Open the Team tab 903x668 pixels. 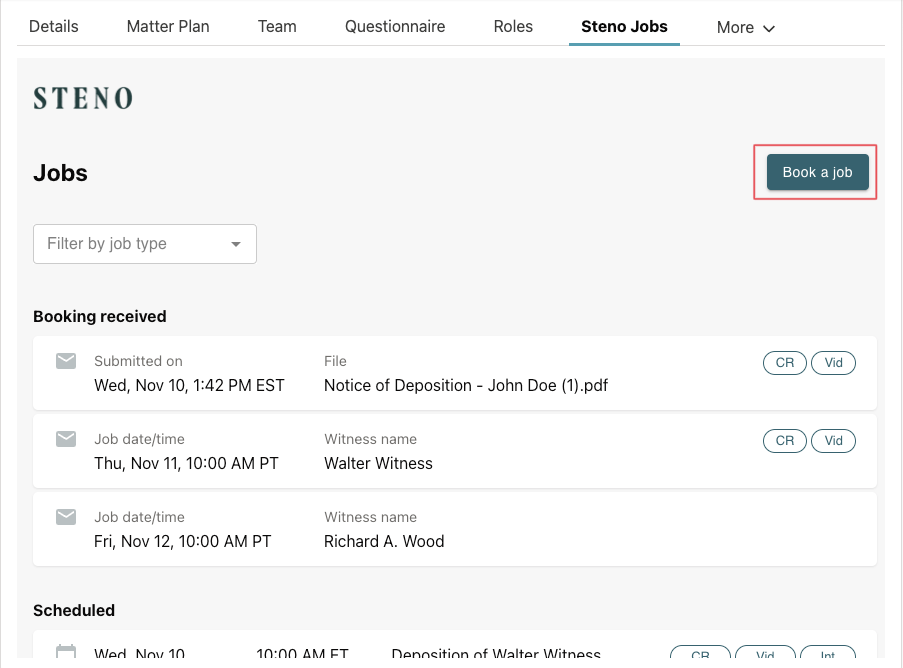277,26
